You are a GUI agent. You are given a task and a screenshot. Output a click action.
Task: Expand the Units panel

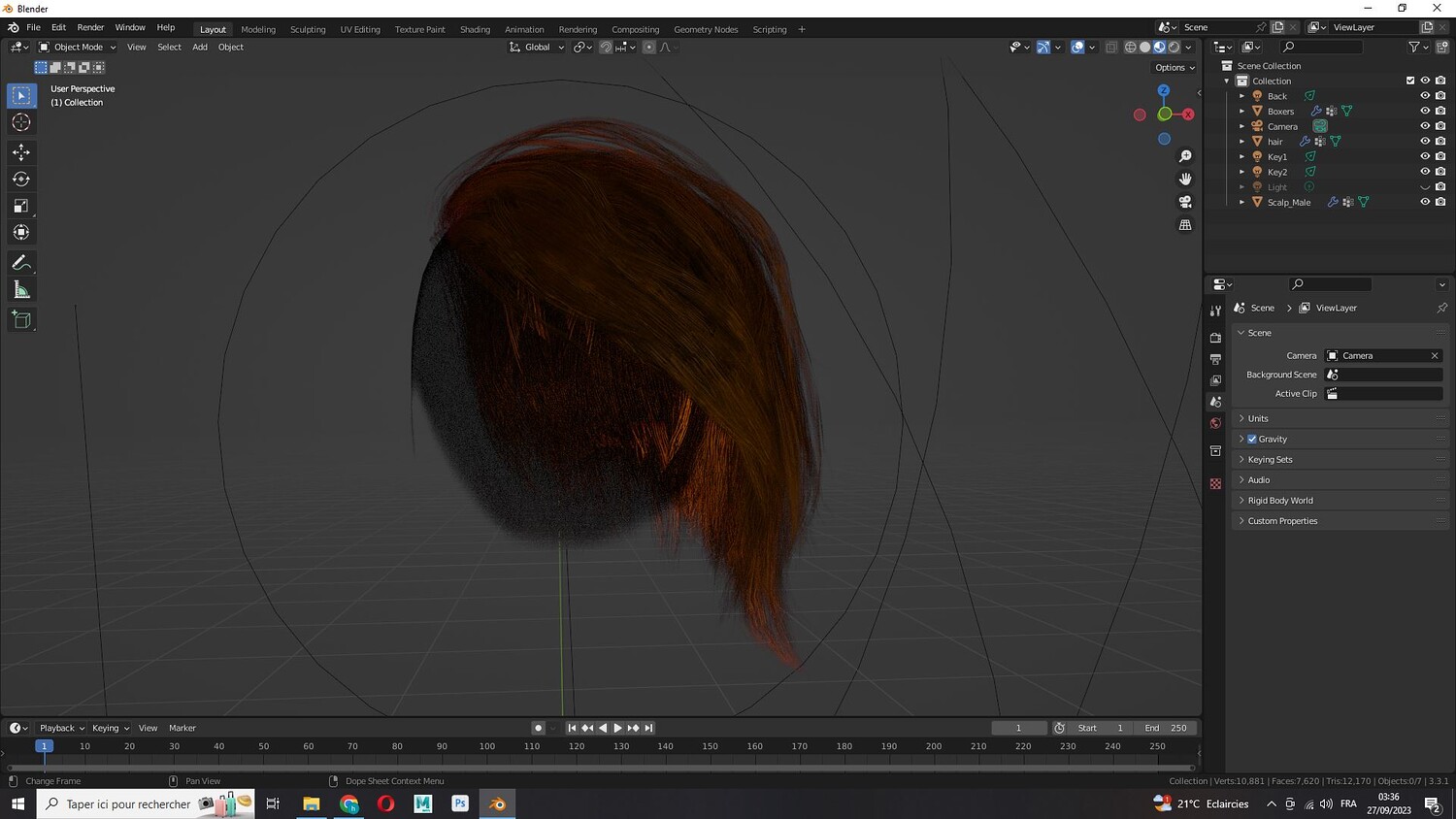1258,419
